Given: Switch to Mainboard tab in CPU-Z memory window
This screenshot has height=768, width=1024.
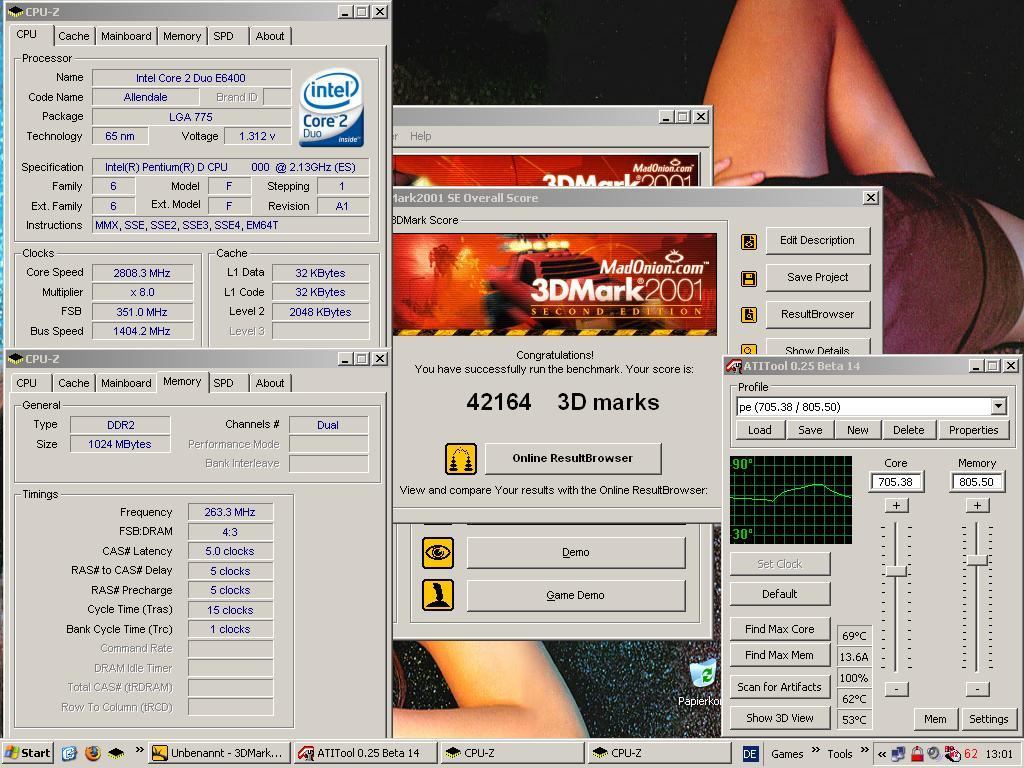Looking at the screenshot, I should point(126,383).
